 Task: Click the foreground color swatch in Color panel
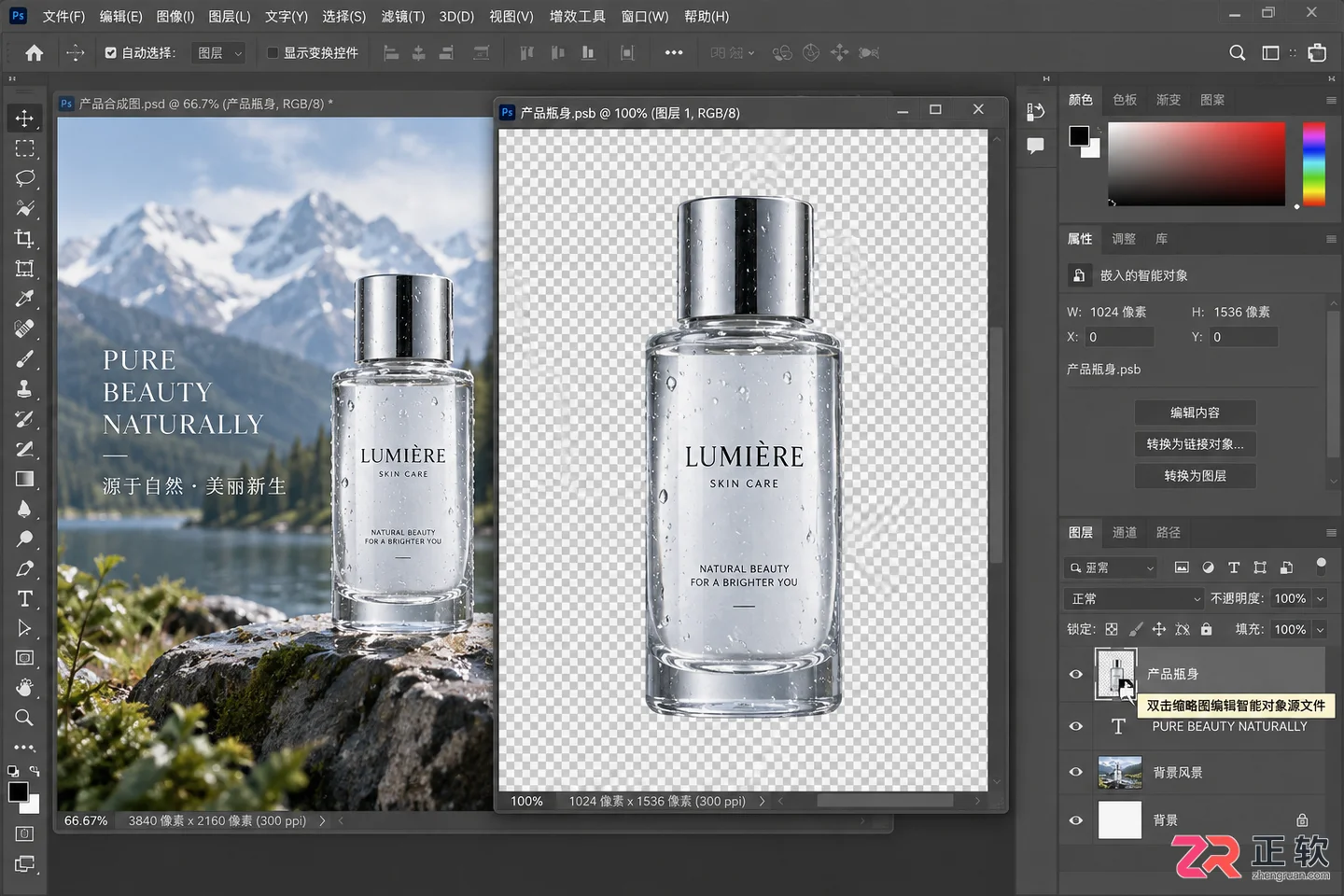(1078, 135)
